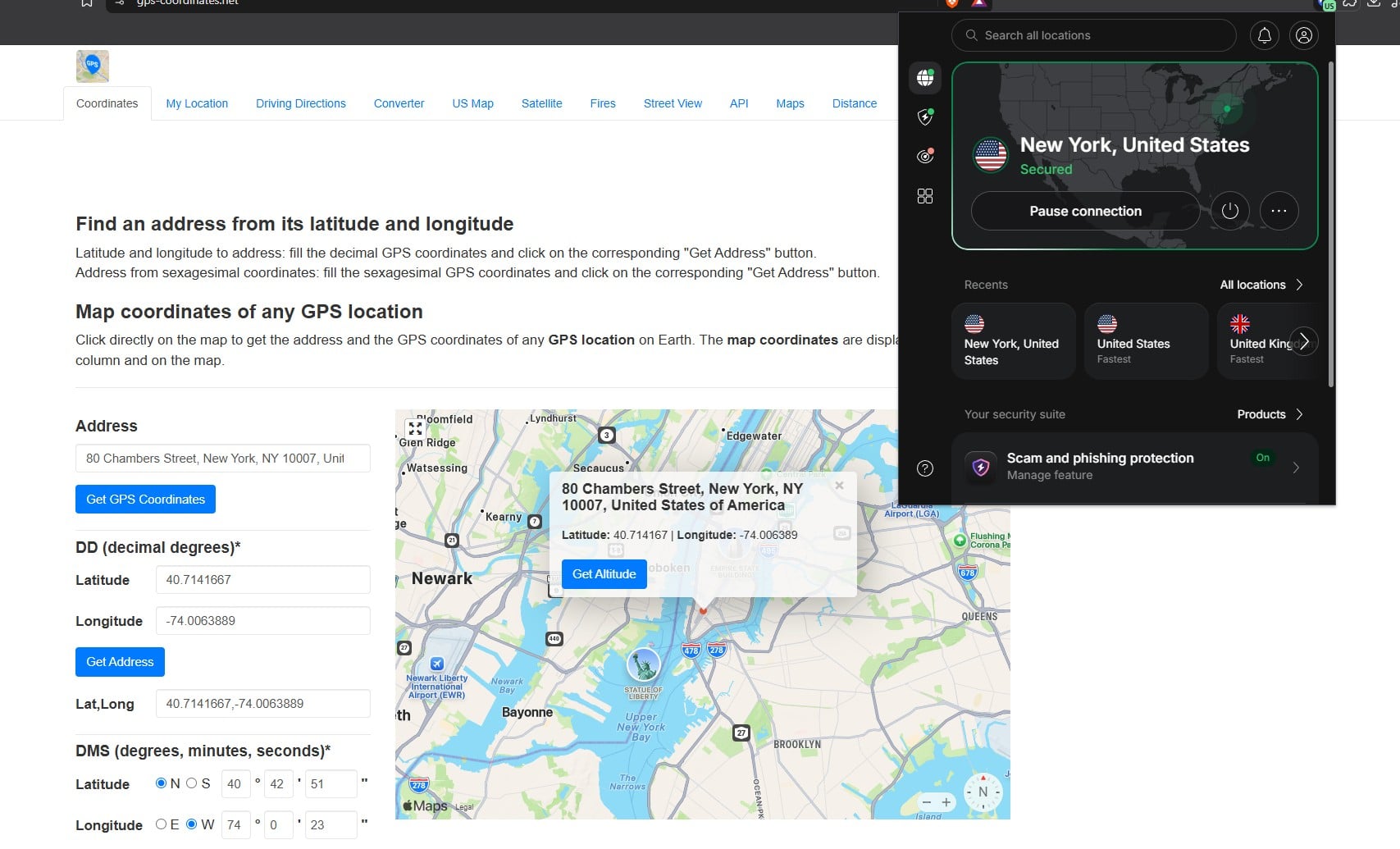Show next recent locations with arrow

pos(1304,341)
